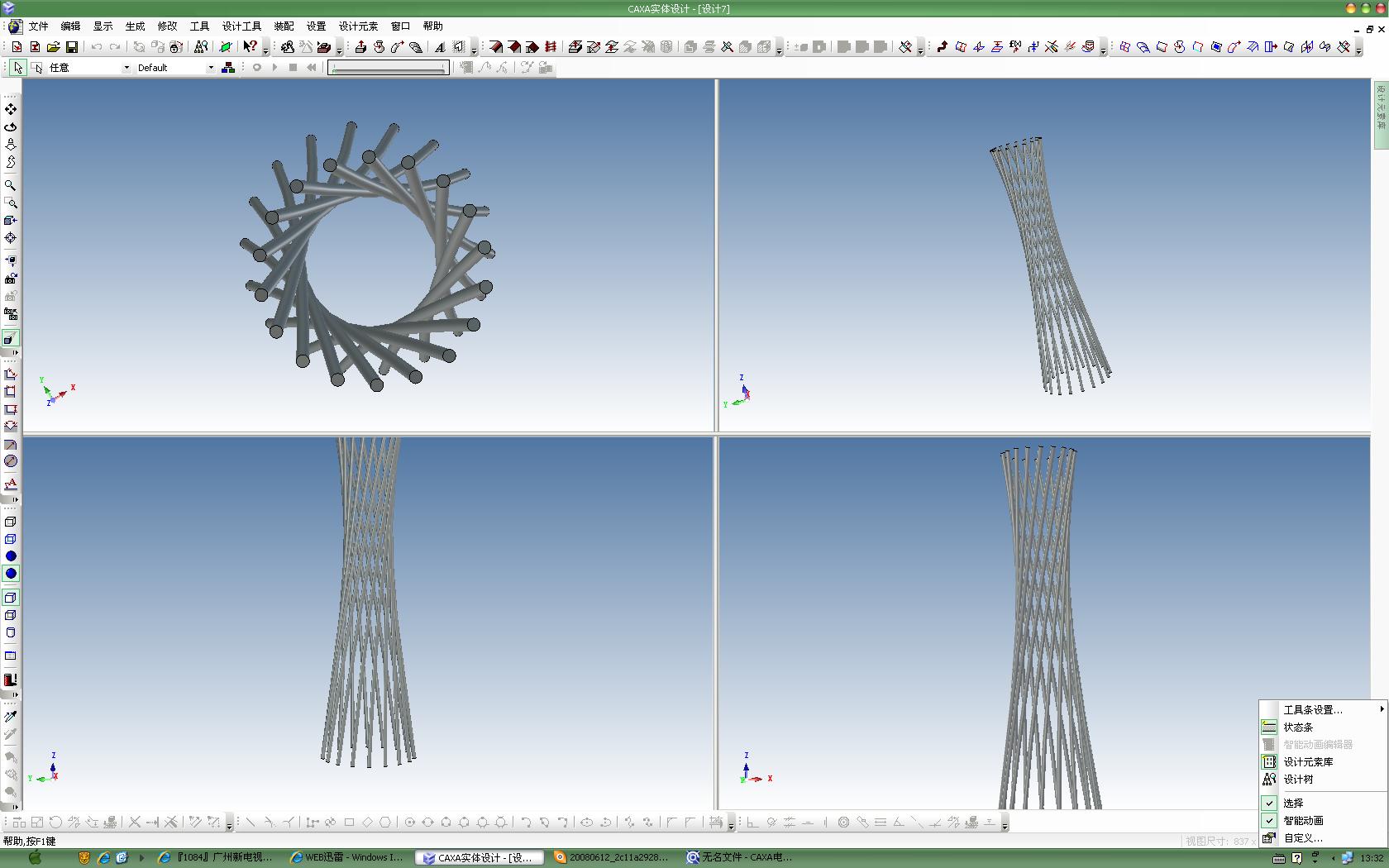Click the 工具条设置... context menu entry

[1323, 709]
